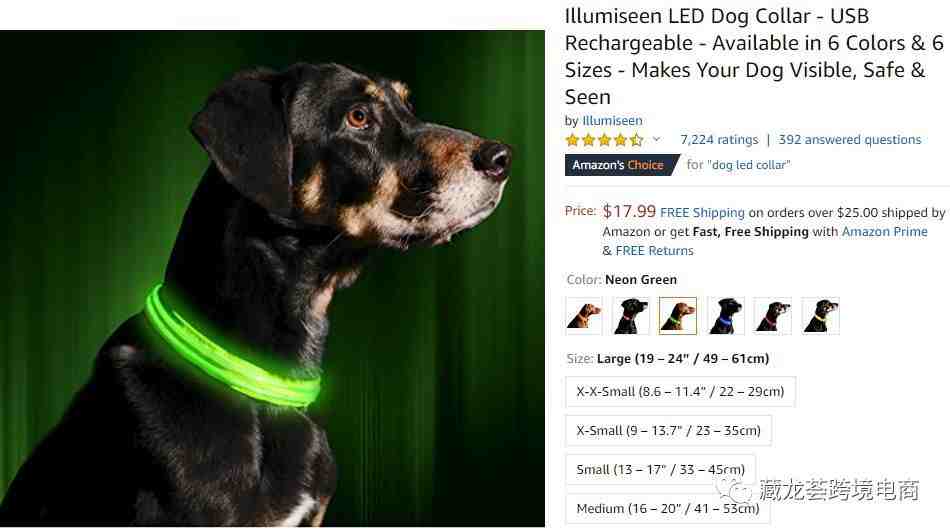Open the 7,224 ratings link
The image size is (950, 531).
tap(719, 140)
